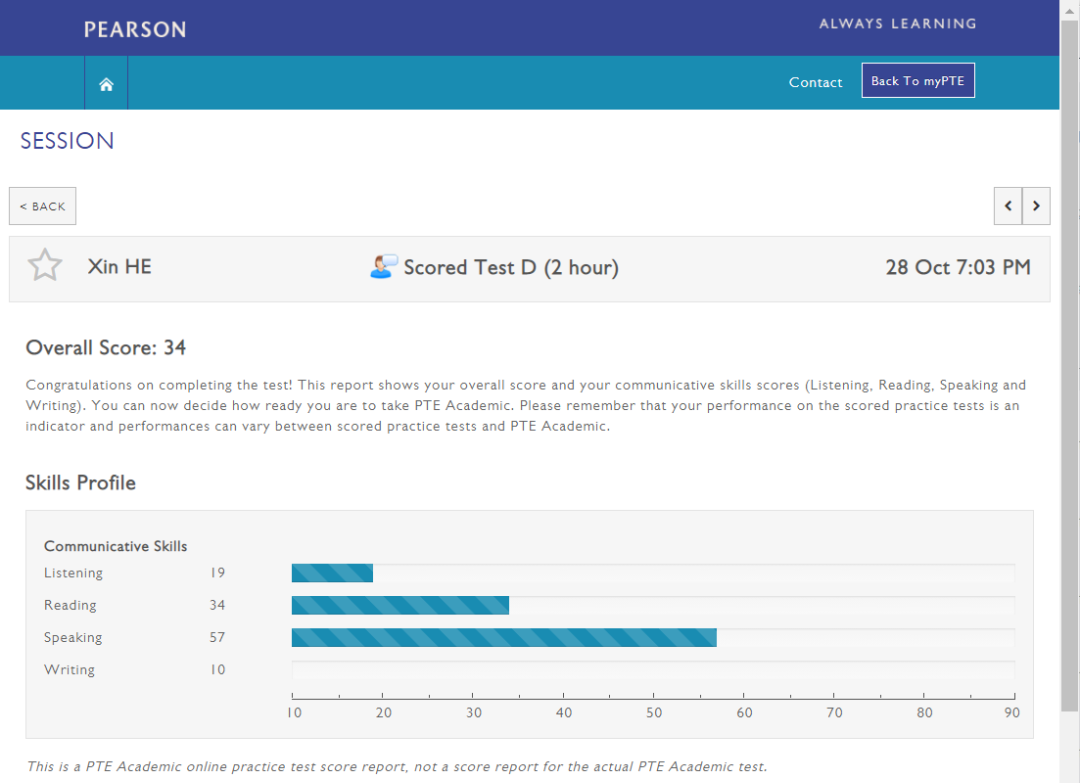Click the Back To myPTE button
Image resolution: width=1080 pixels, height=783 pixels.
917,81
